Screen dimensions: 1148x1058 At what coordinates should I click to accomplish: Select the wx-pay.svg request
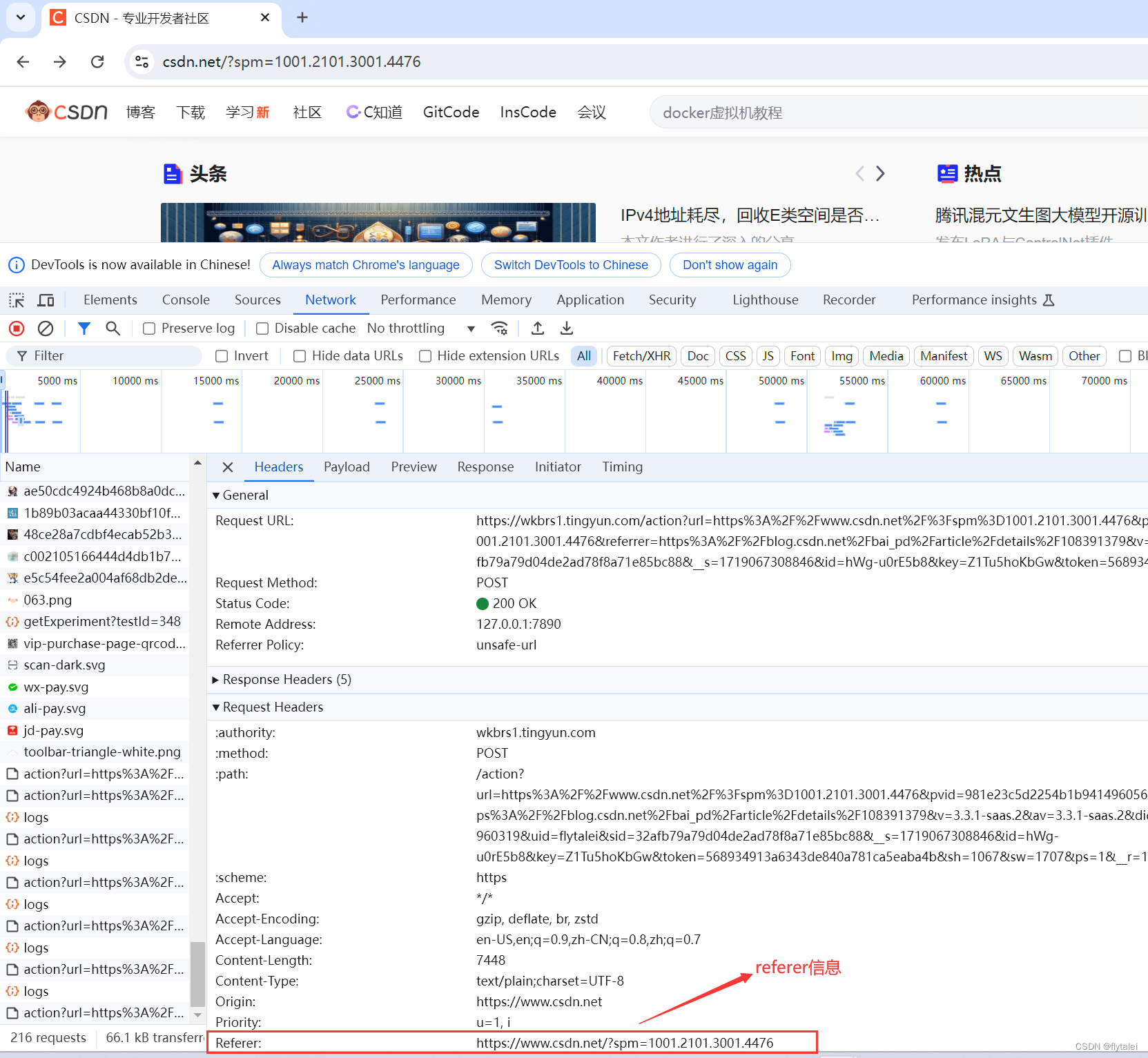[95, 687]
